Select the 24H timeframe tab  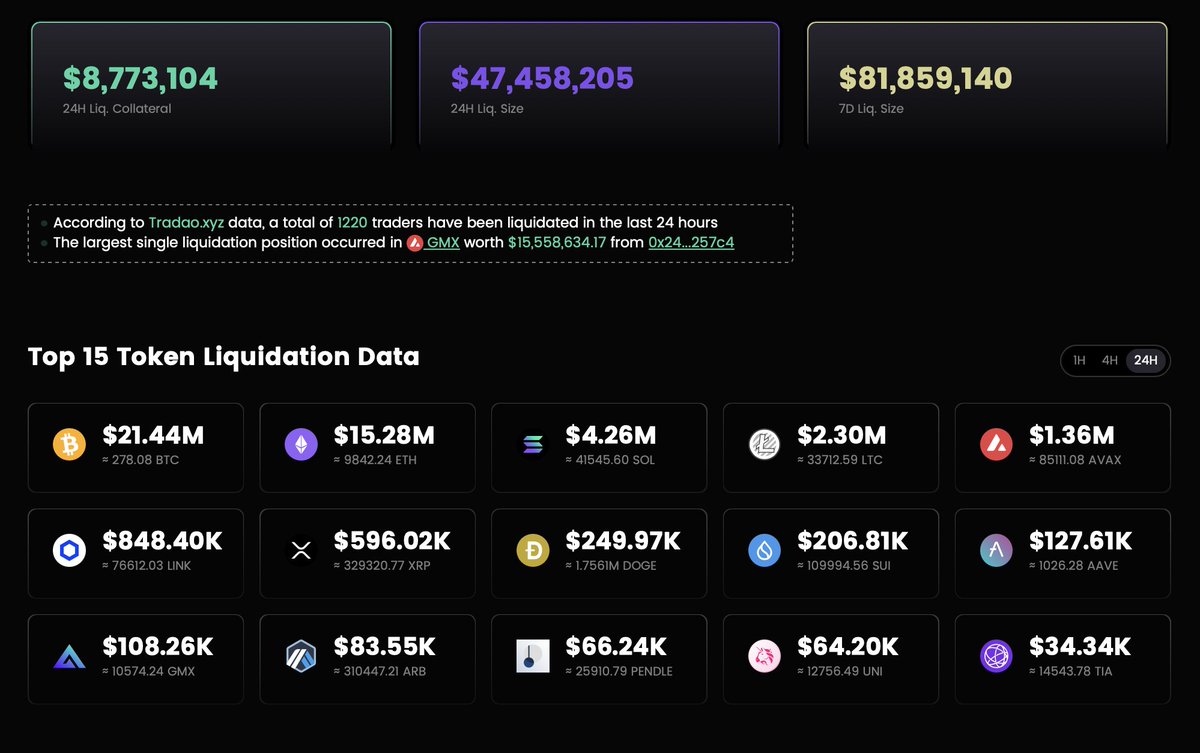click(1146, 361)
